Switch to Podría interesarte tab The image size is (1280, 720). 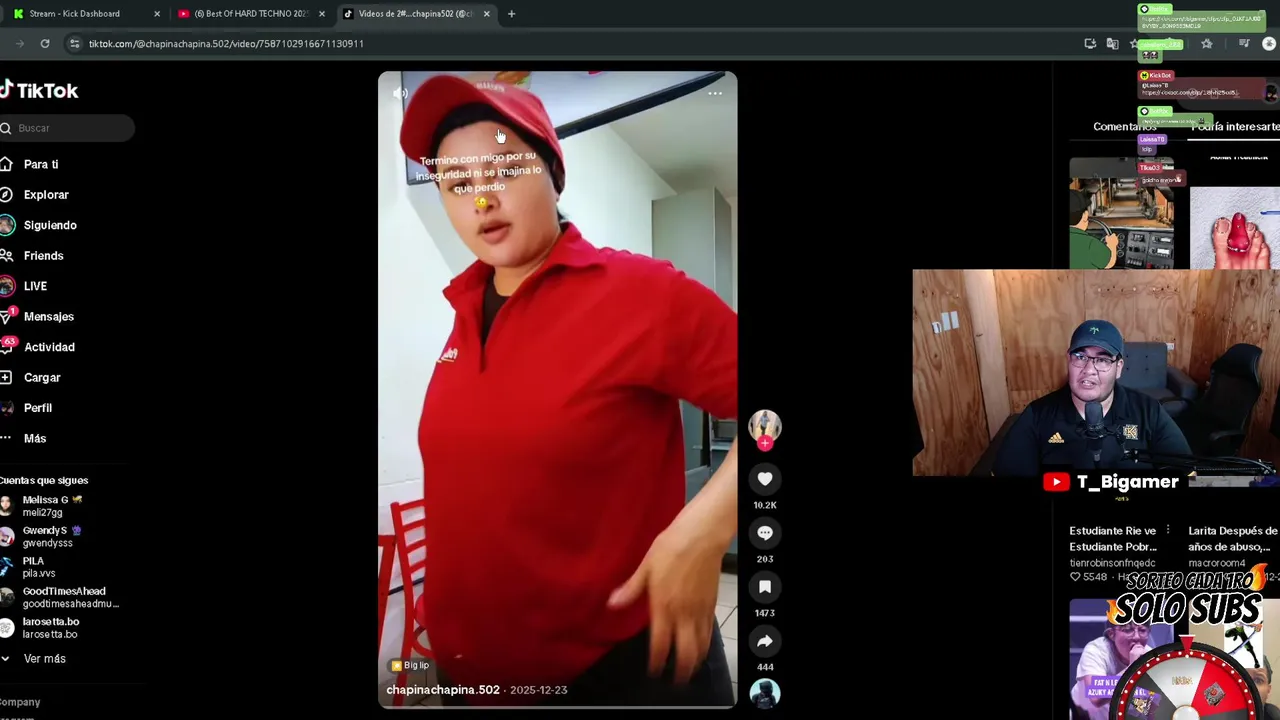(1235, 127)
